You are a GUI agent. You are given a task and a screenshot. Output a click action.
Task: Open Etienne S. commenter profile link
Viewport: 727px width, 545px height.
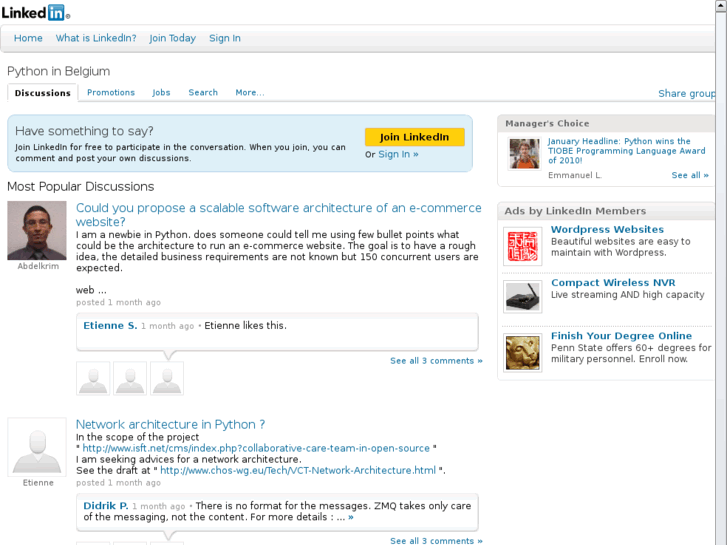pos(110,326)
